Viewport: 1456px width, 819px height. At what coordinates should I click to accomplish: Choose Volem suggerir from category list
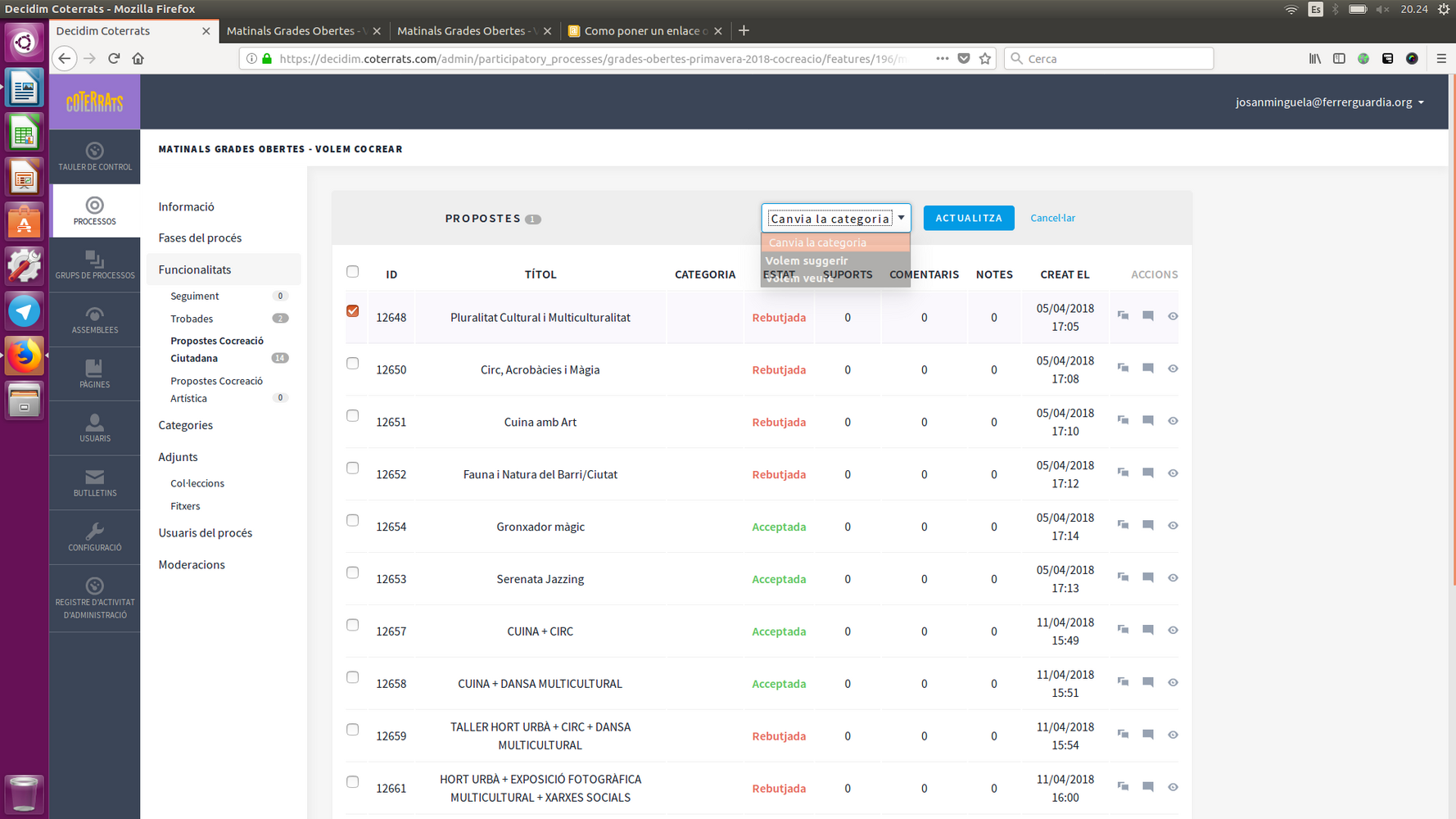coord(807,260)
